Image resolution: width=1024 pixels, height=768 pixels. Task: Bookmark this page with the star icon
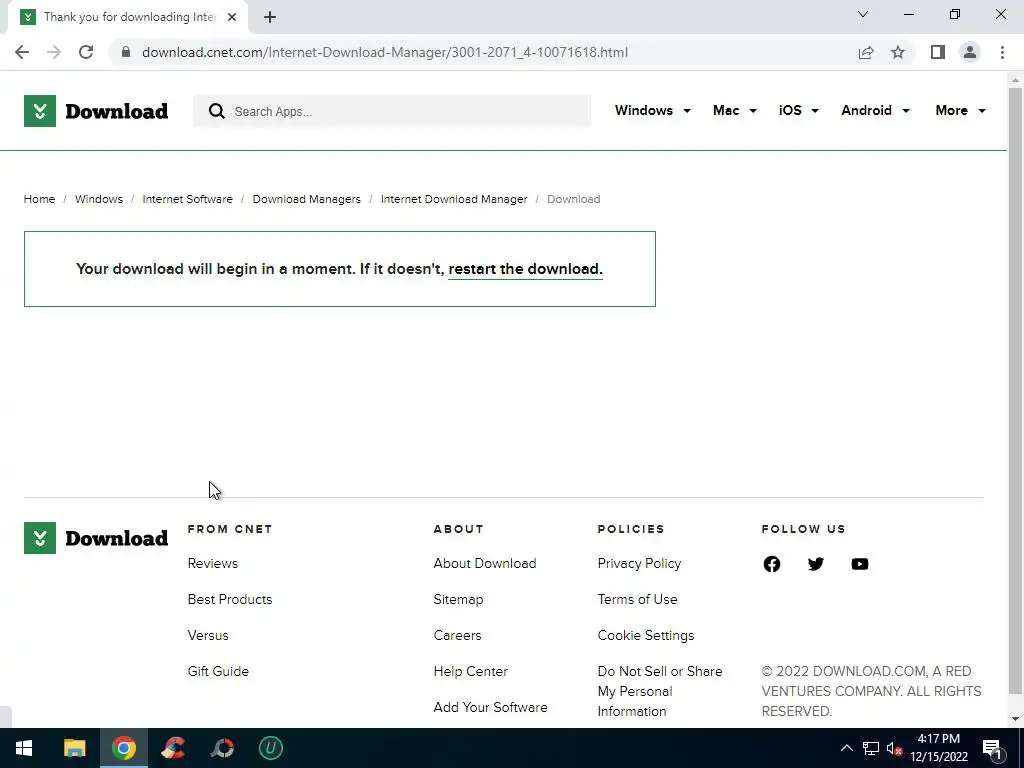coord(898,52)
